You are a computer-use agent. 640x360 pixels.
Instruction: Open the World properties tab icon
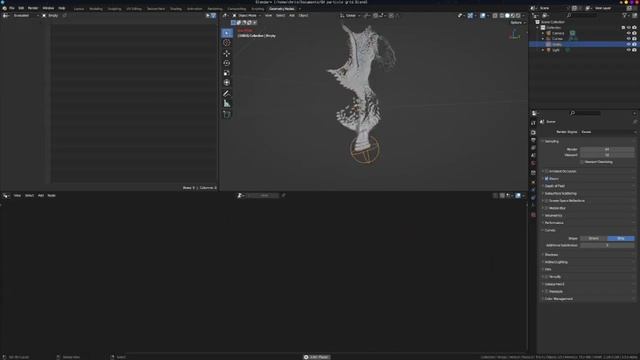[533, 163]
